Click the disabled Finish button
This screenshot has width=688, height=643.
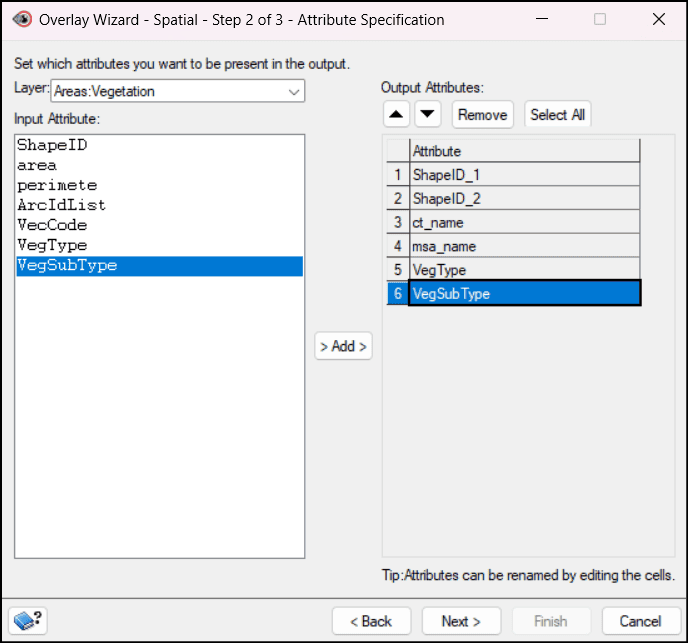[551, 621]
